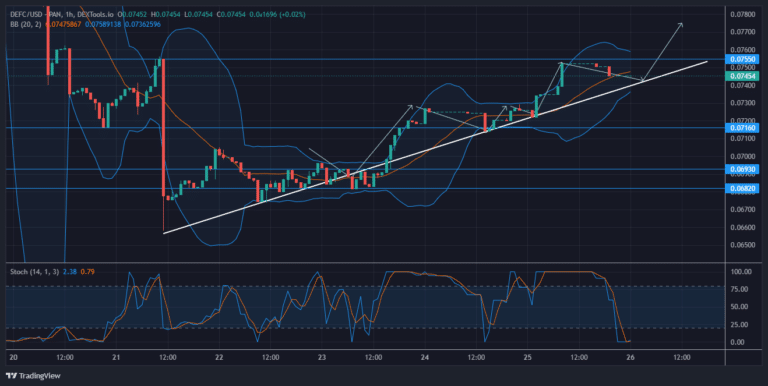Click the date 22 on time axis
768x386 pixels.
219,358
